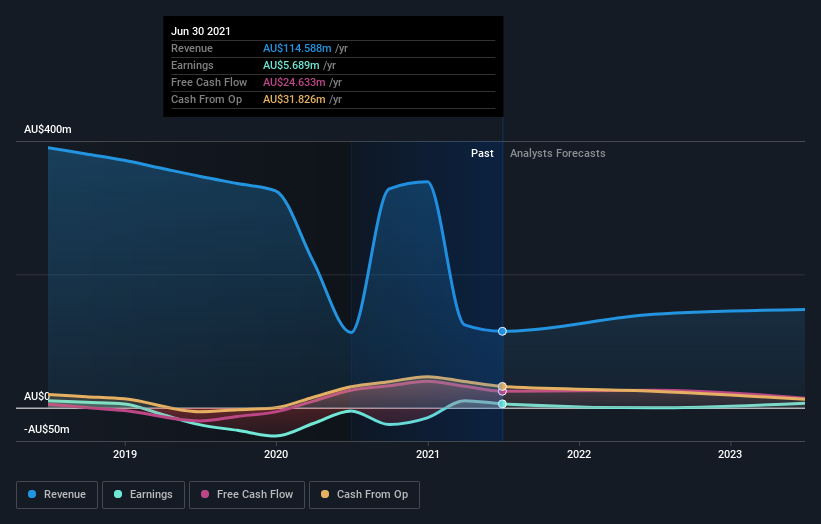
Task: Click the 2019 x-axis label
Action: [x=125, y=454]
